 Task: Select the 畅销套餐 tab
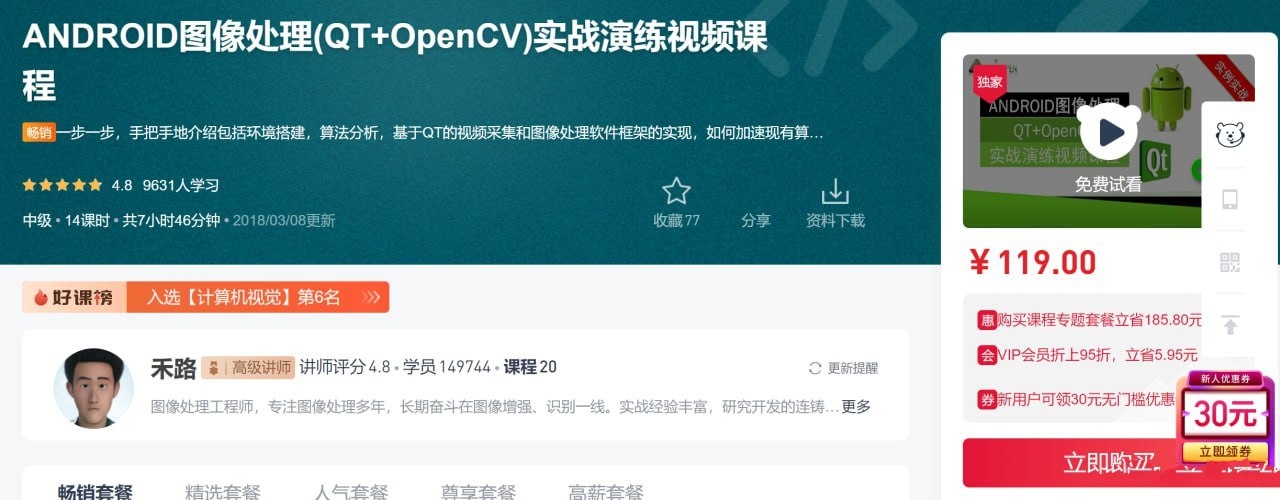(x=95, y=491)
